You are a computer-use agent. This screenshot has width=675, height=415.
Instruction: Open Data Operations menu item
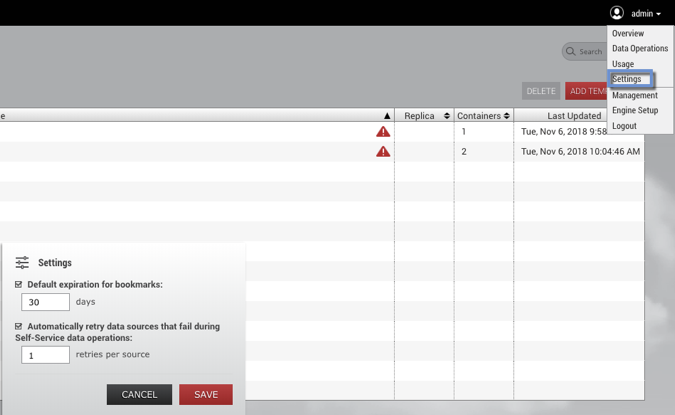coord(640,48)
